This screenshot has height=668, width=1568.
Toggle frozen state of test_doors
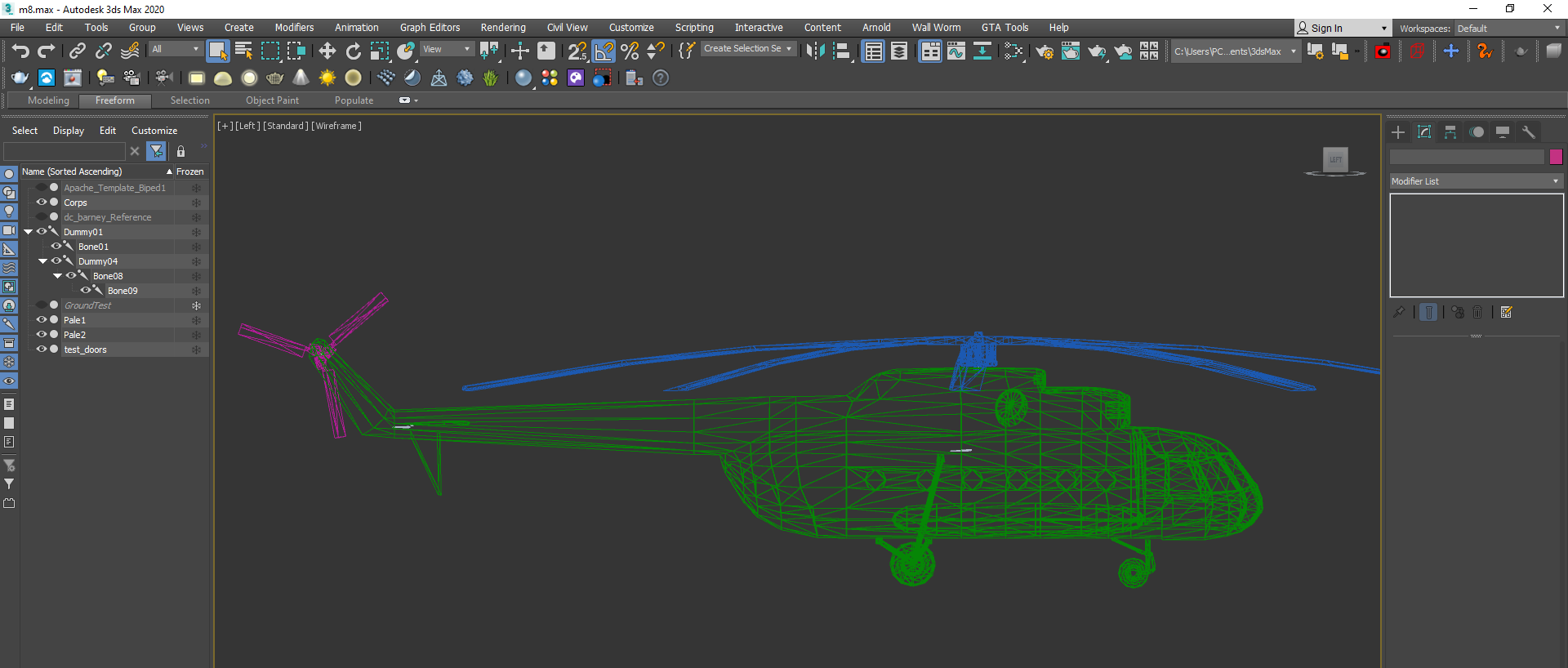(196, 350)
